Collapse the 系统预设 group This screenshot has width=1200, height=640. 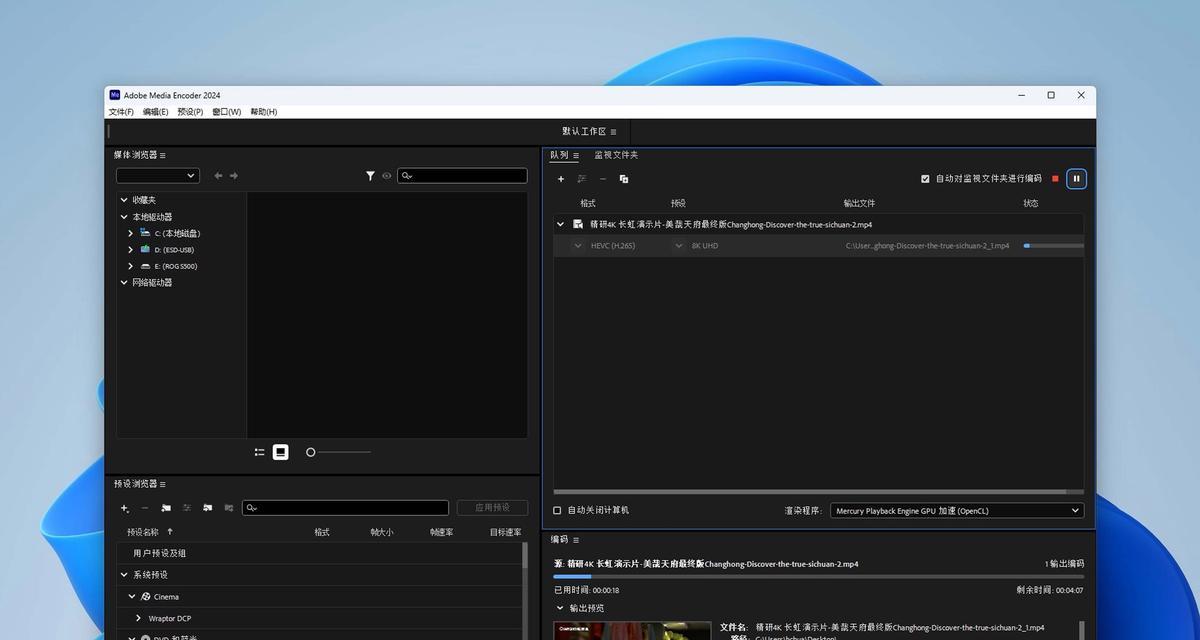(124, 575)
